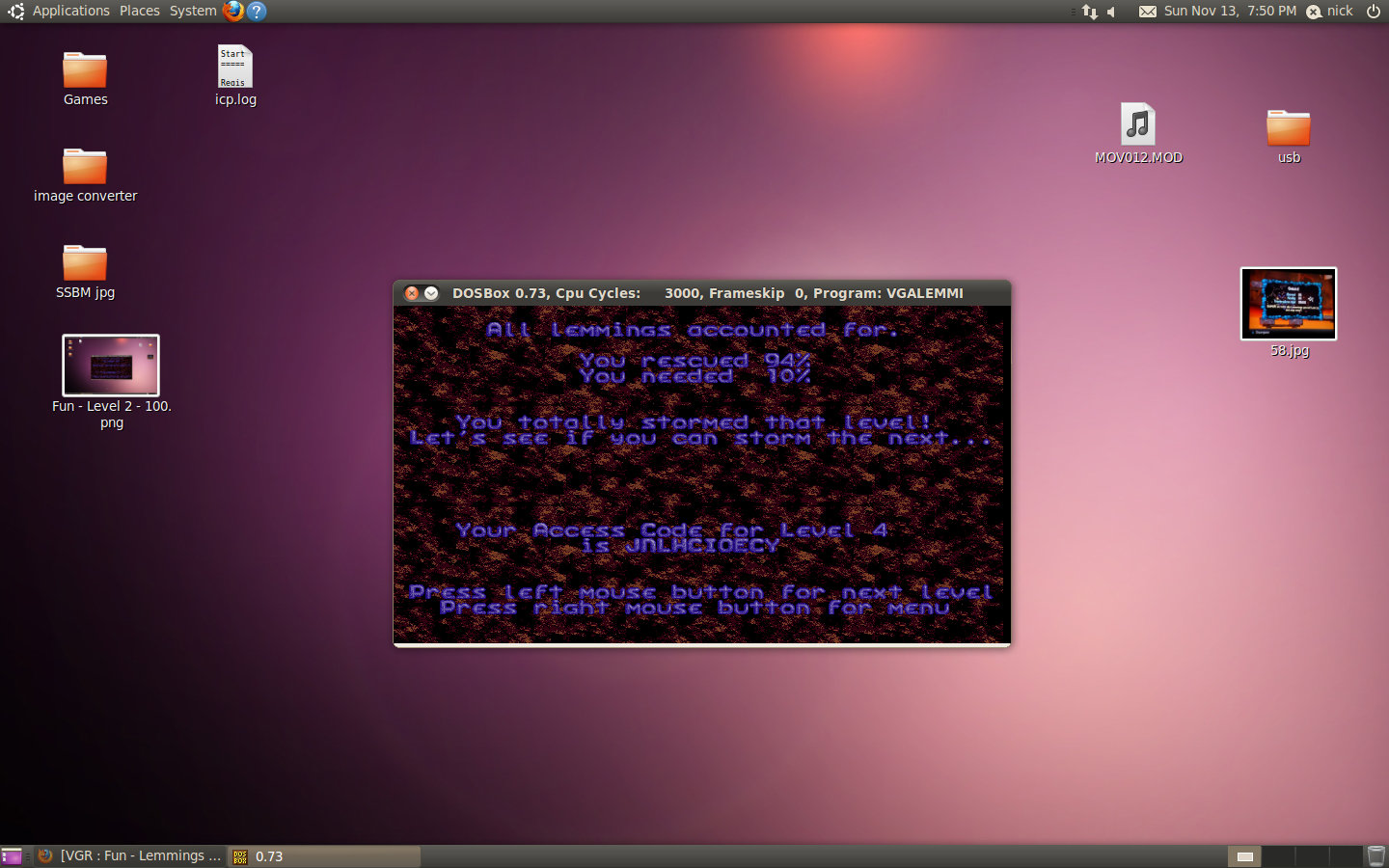This screenshot has height=868, width=1389.
Task: Click the mail envelope indicator
Action: point(1147,12)
